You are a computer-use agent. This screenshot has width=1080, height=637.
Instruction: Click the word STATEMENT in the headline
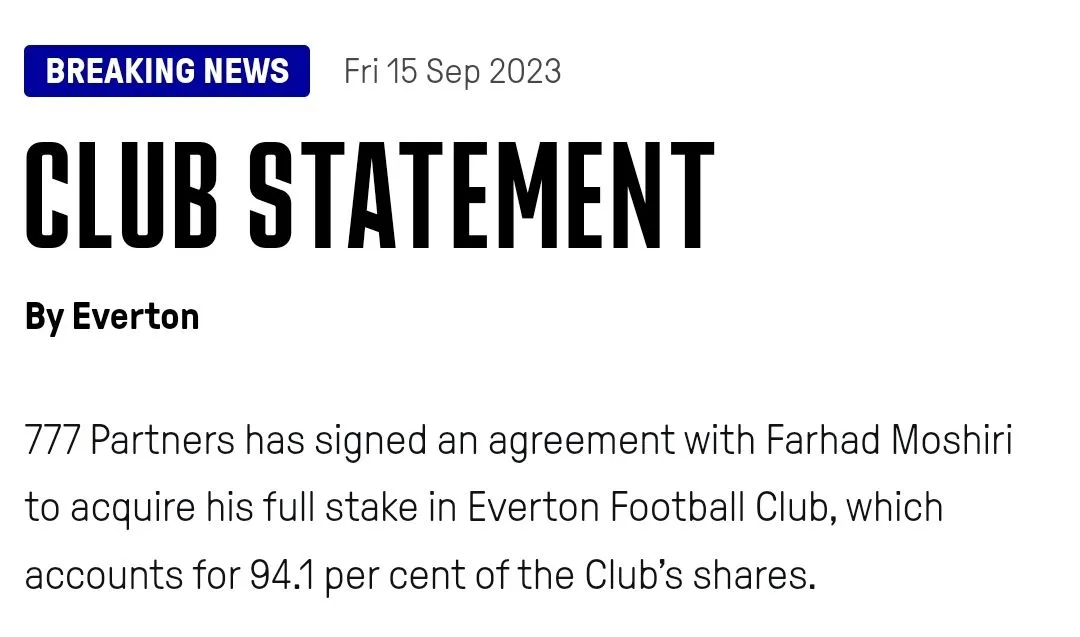click(481, 195)
